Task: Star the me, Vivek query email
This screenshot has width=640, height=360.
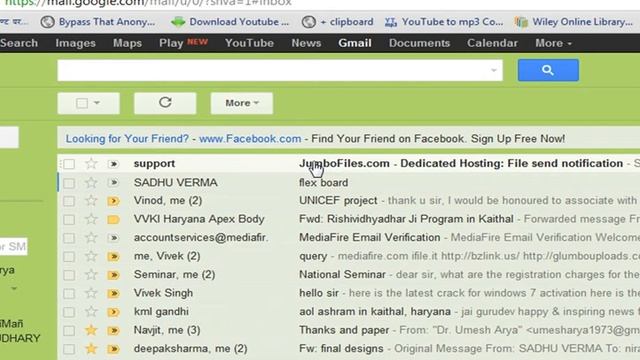Action: click(91, 256)
